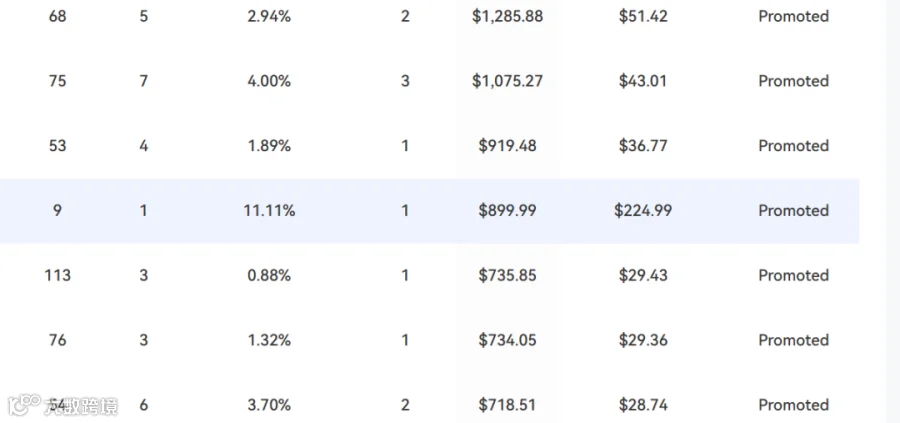This screenshot has height=423, width=900.
Task: Select the 2.94% percentage cell
Action: coord(269,16)
